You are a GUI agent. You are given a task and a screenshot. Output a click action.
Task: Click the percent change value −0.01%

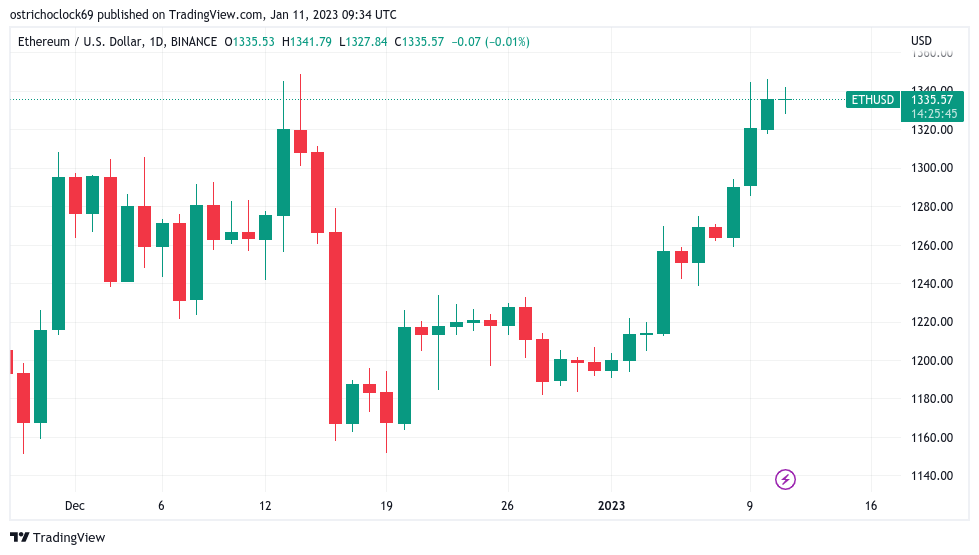click(x=508, y=42)
